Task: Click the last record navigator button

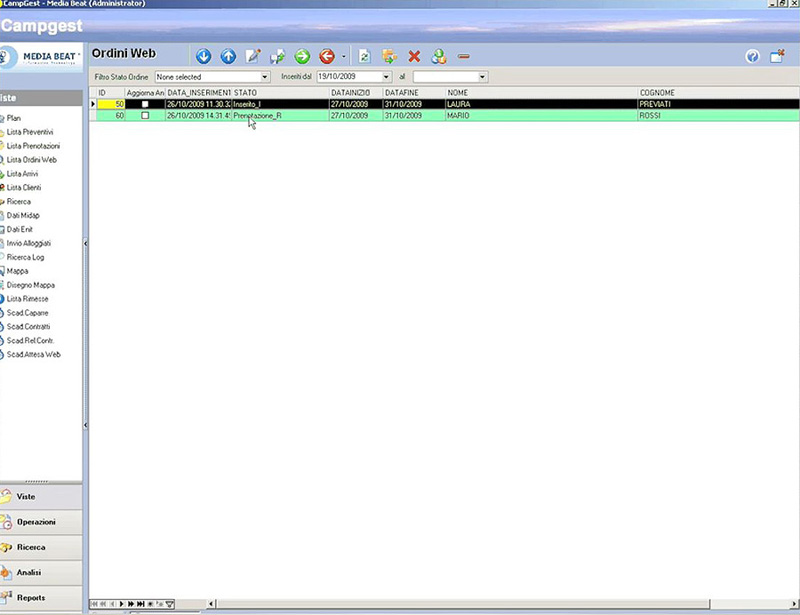Action: (141, 604)
